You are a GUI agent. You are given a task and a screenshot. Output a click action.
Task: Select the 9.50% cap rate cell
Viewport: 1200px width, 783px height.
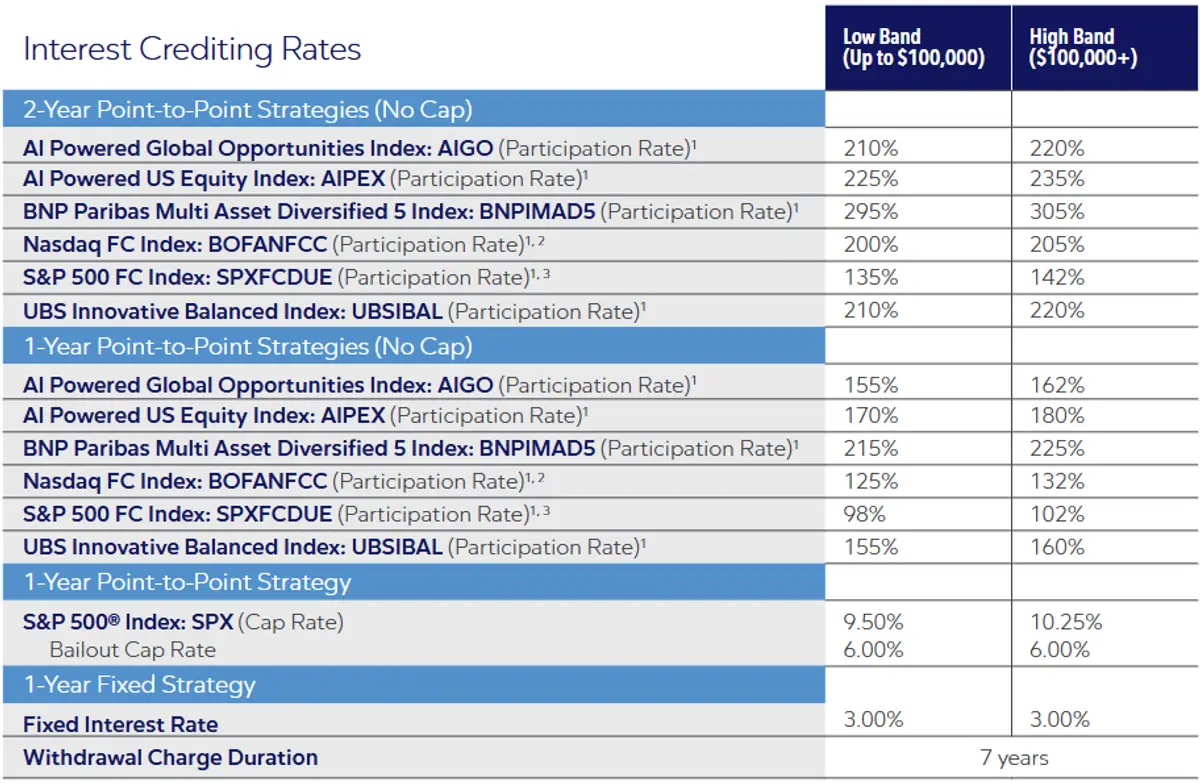(873, 622)
